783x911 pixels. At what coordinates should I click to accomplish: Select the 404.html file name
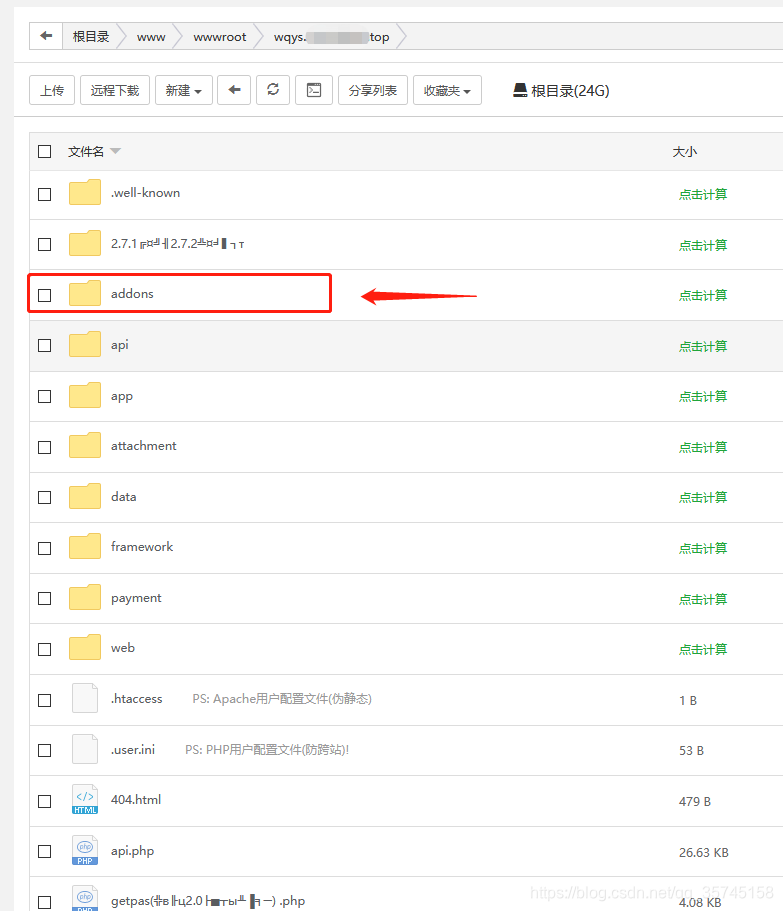[x=136, y=799]
